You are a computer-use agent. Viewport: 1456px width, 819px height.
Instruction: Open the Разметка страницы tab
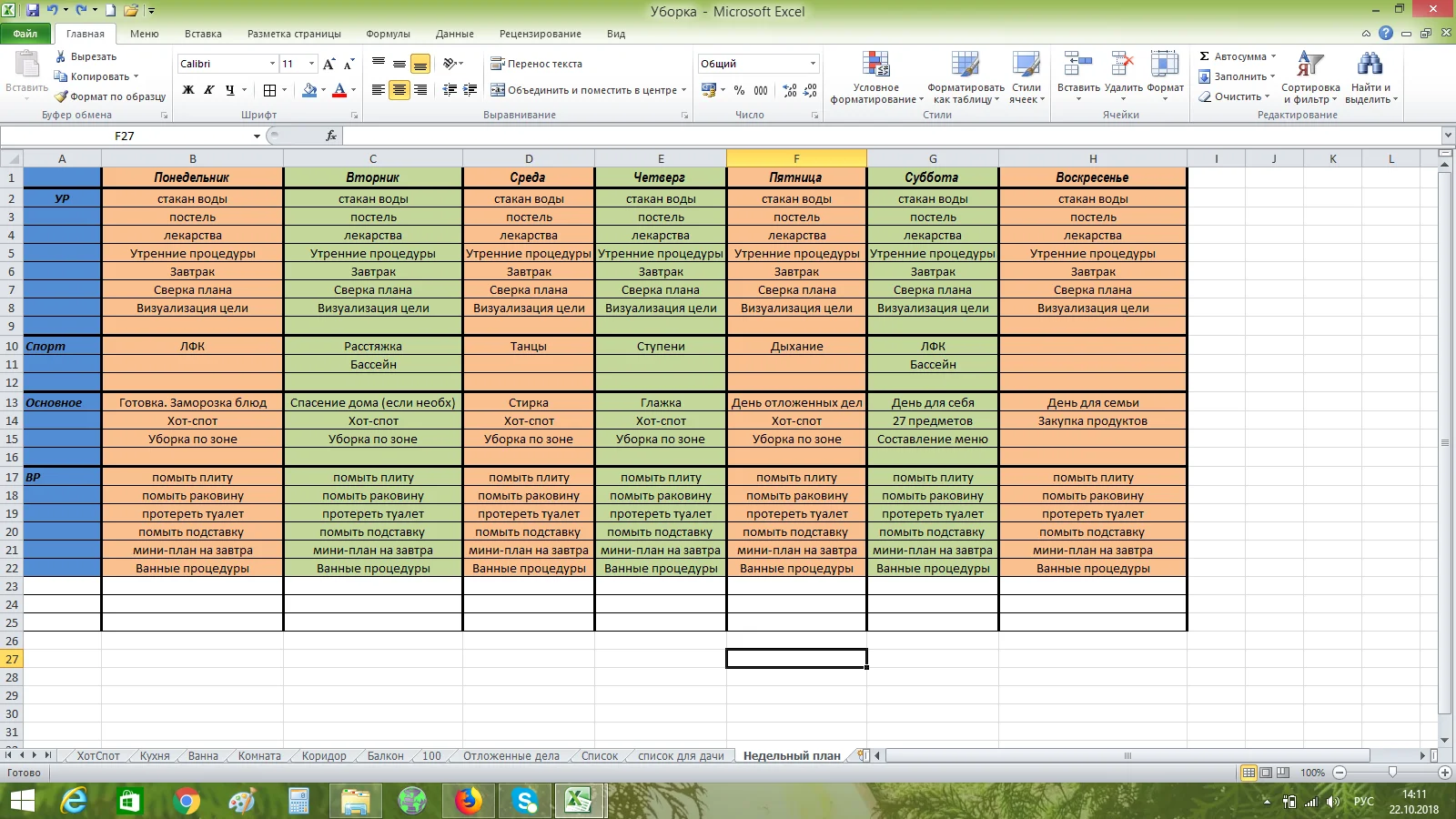(x=294, y=34)
